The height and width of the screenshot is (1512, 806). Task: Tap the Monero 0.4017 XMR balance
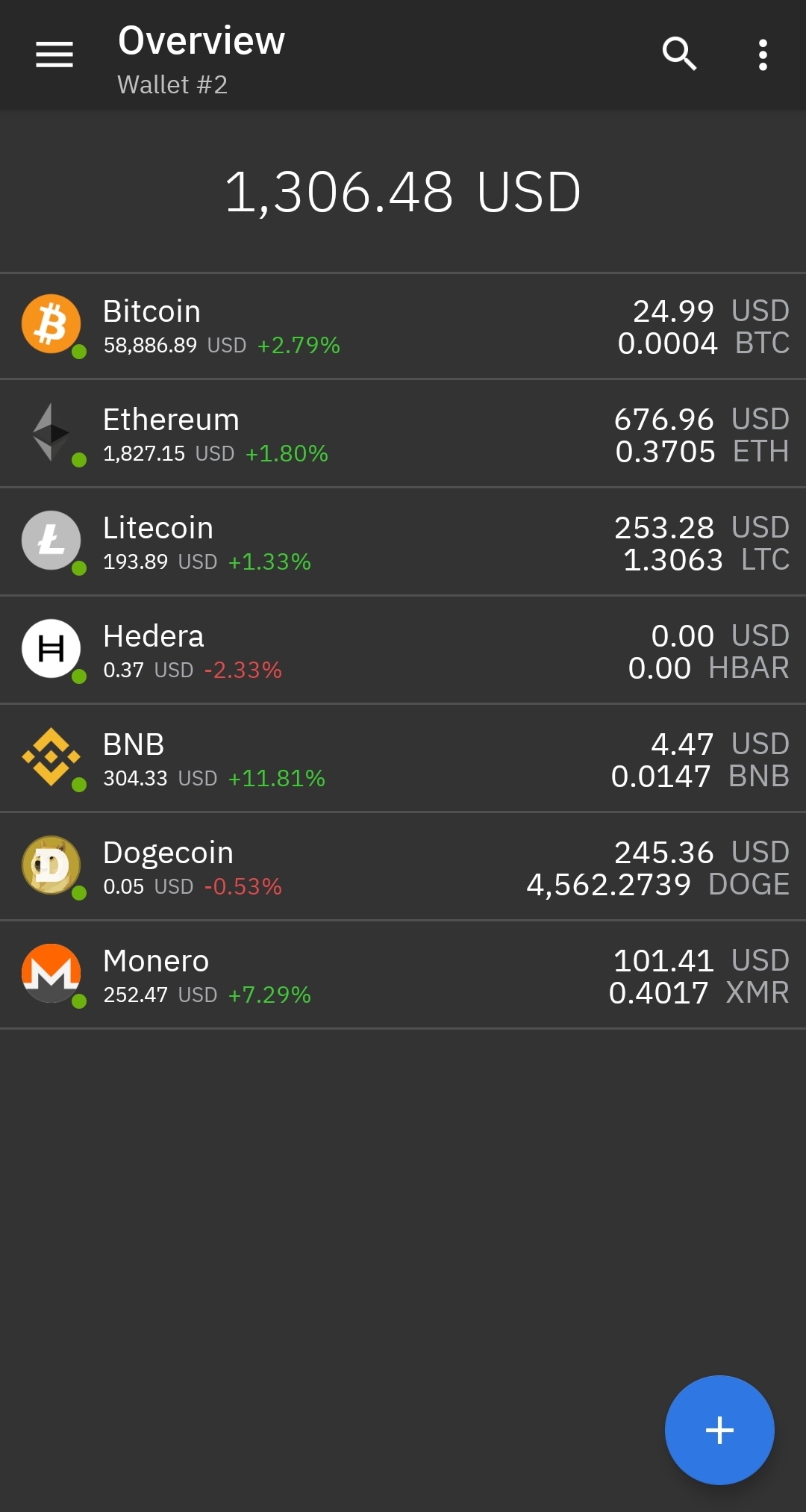[x=698, y=993]
